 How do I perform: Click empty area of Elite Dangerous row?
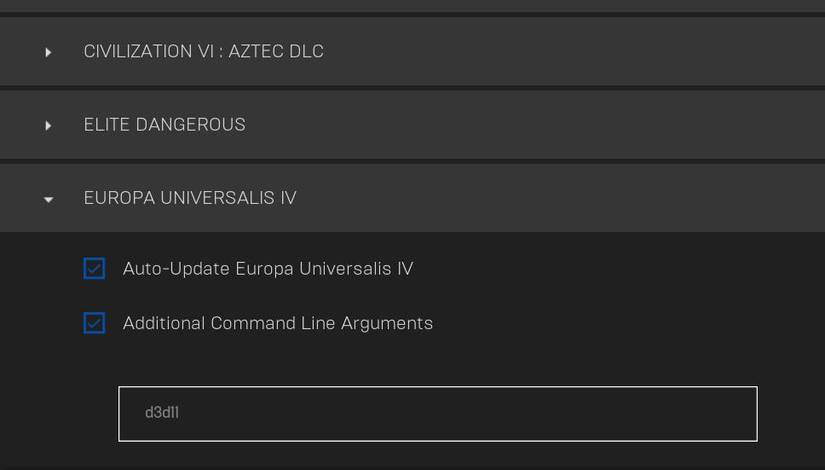[550, 125]
